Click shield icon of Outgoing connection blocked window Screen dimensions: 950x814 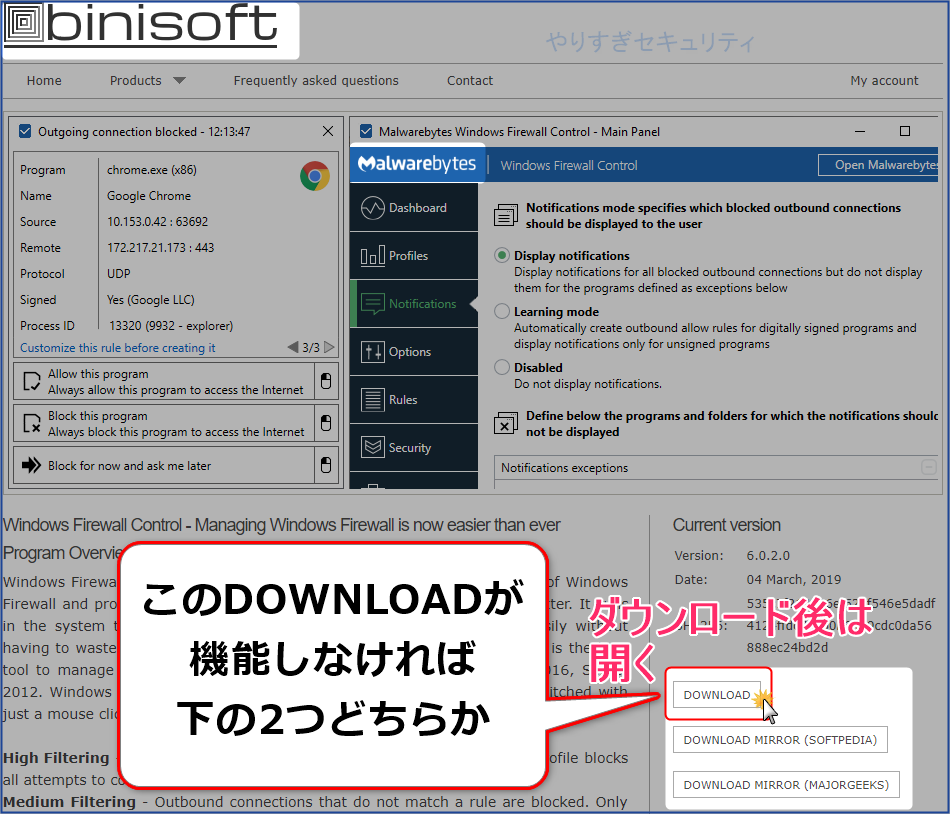click(x=25, y=131)
